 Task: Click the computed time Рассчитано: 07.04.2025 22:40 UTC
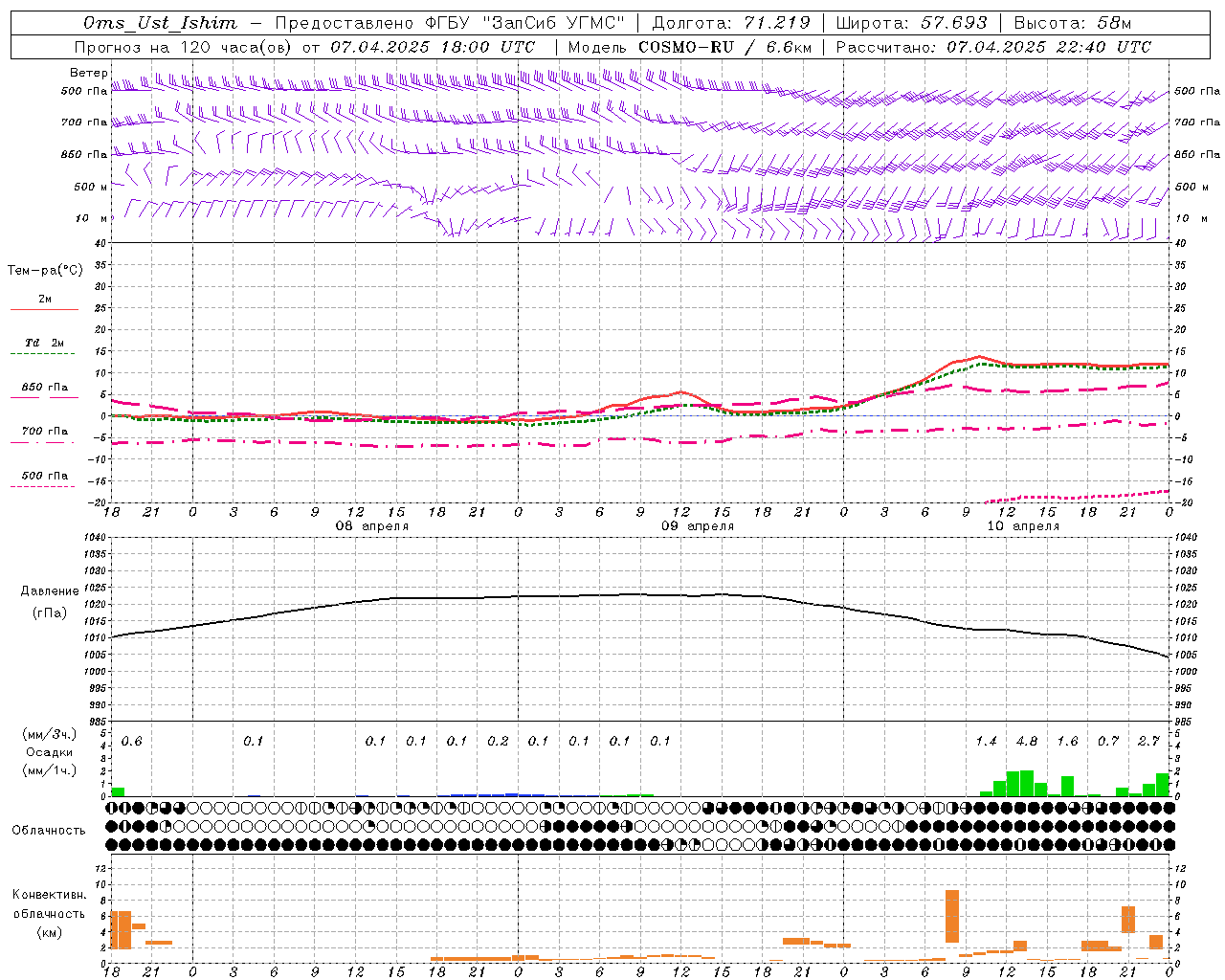(x=993, y=47)
